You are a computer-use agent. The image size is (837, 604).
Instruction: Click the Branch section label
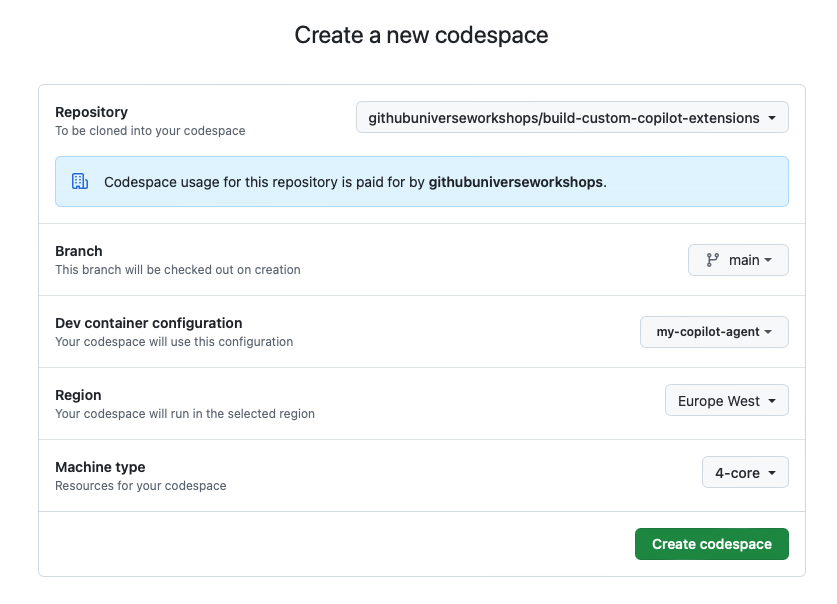(79, 251)
